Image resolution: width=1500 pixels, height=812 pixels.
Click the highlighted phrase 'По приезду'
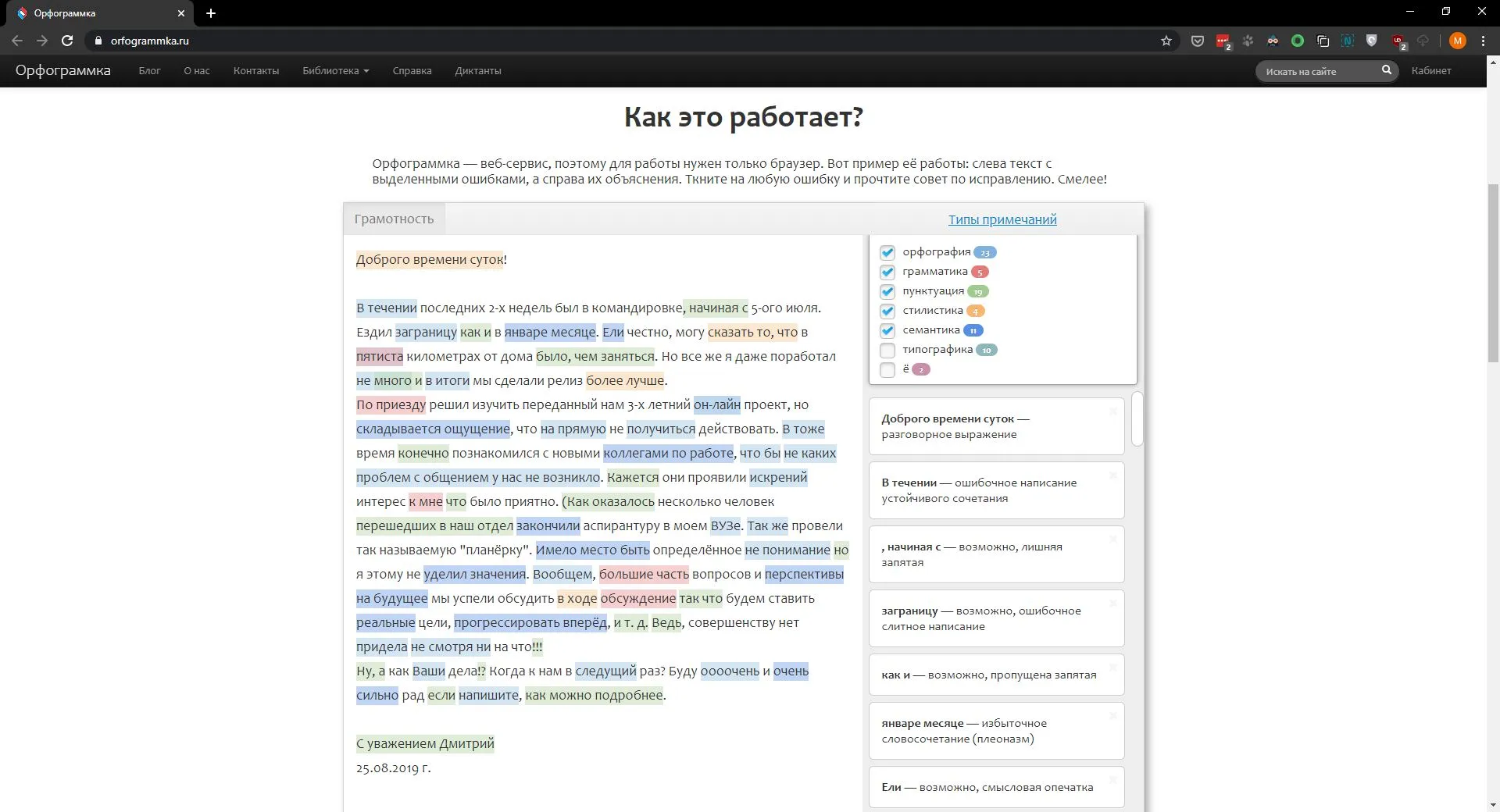click(391, 404)
